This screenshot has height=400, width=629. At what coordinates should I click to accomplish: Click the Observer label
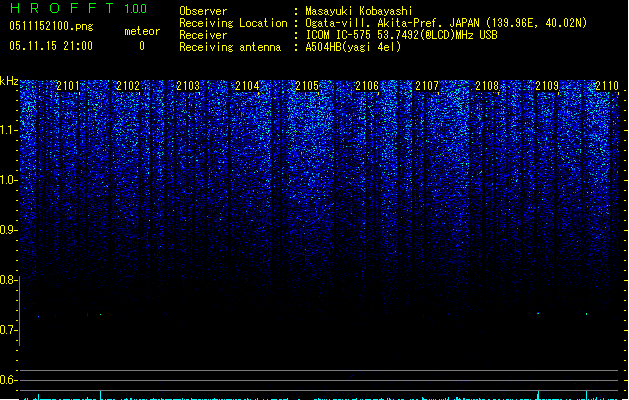pyautogui.click(x=203, y=11)
